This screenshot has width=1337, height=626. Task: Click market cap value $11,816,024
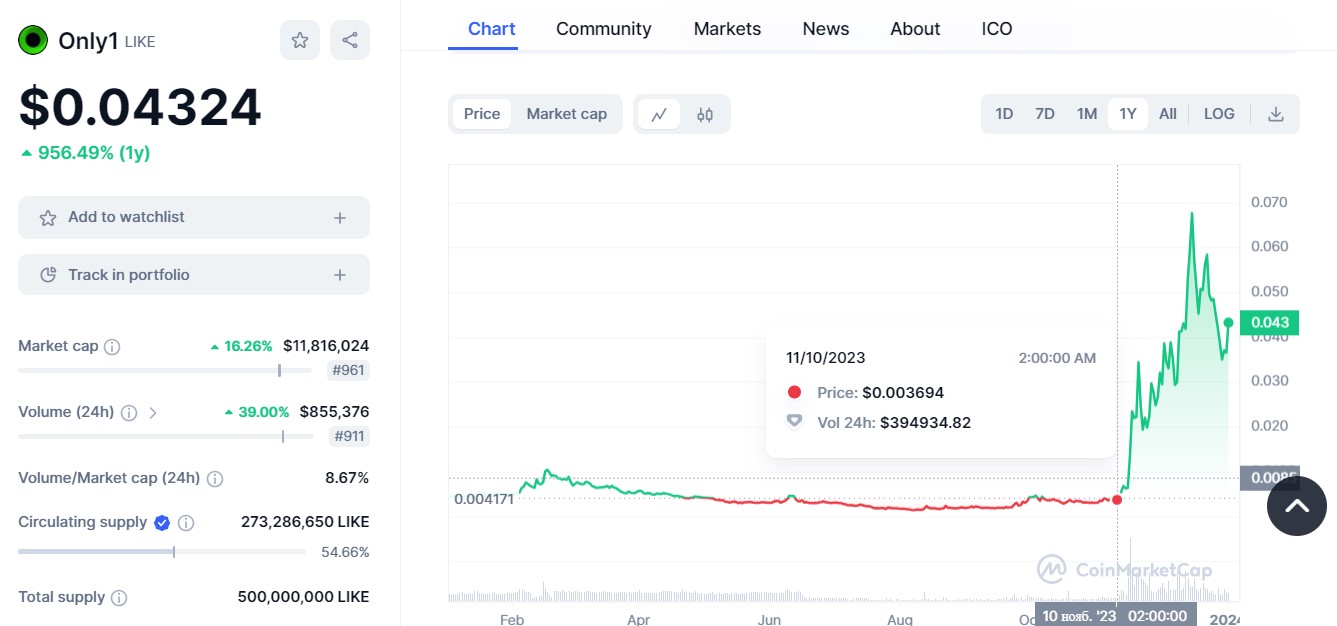326,346
